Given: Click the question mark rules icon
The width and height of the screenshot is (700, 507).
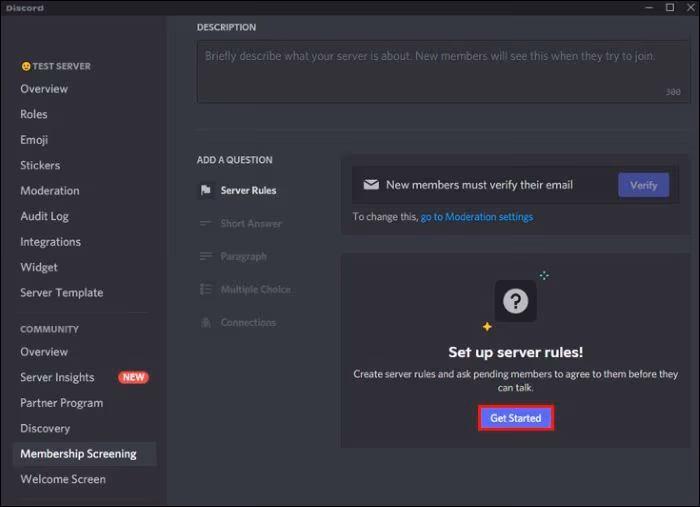Looking at the screenshot, I should tap(515, 301).
